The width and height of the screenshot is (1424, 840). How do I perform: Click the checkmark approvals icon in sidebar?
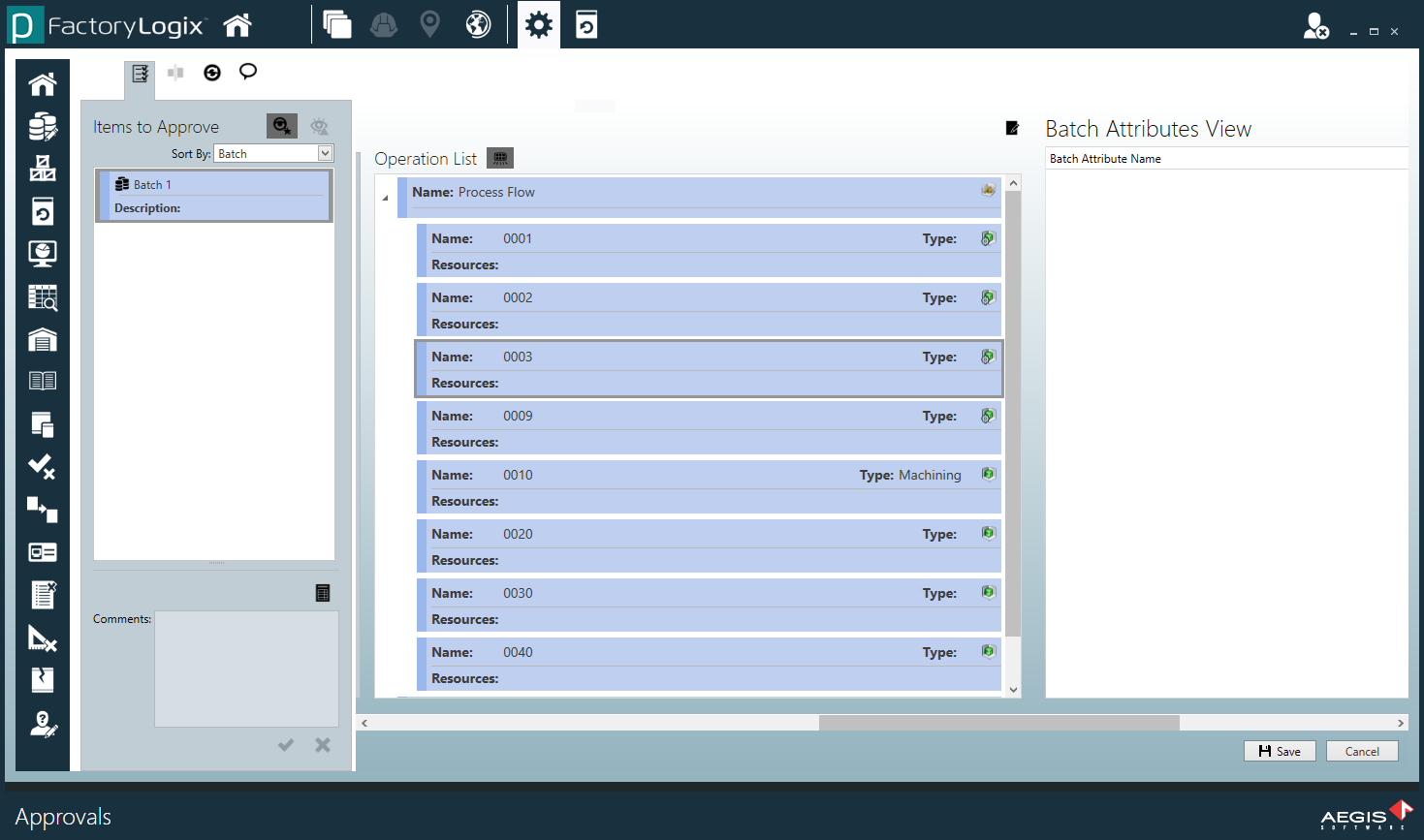click(42, 467)
